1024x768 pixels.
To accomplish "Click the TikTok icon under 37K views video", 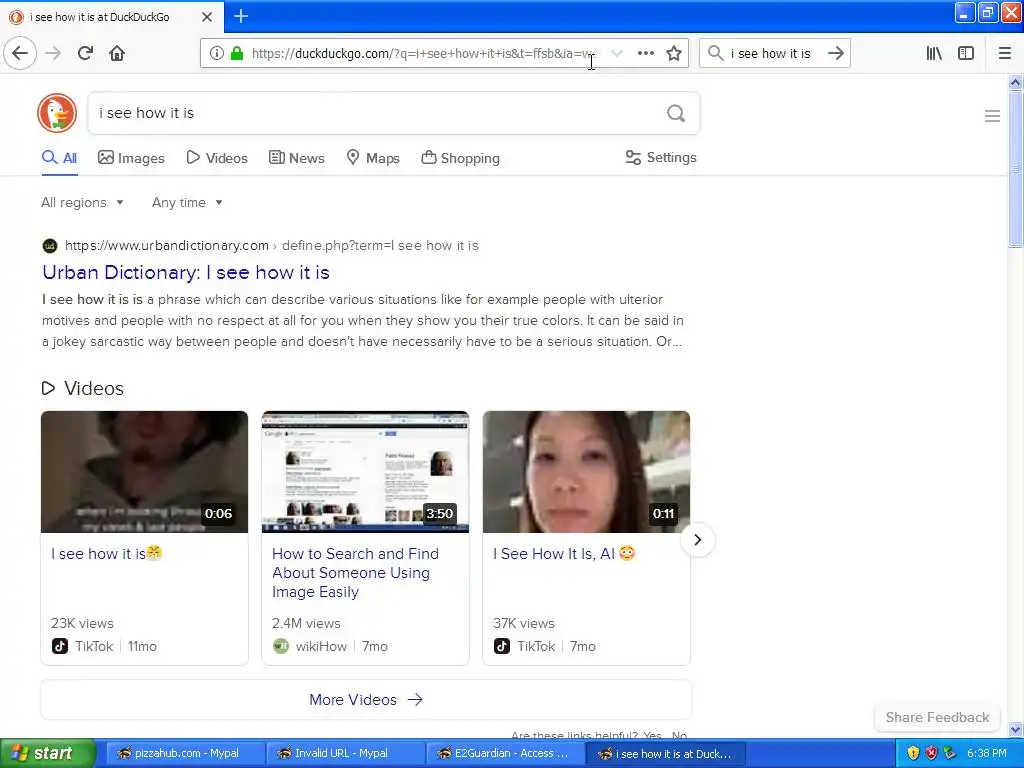I will point(502,647).
